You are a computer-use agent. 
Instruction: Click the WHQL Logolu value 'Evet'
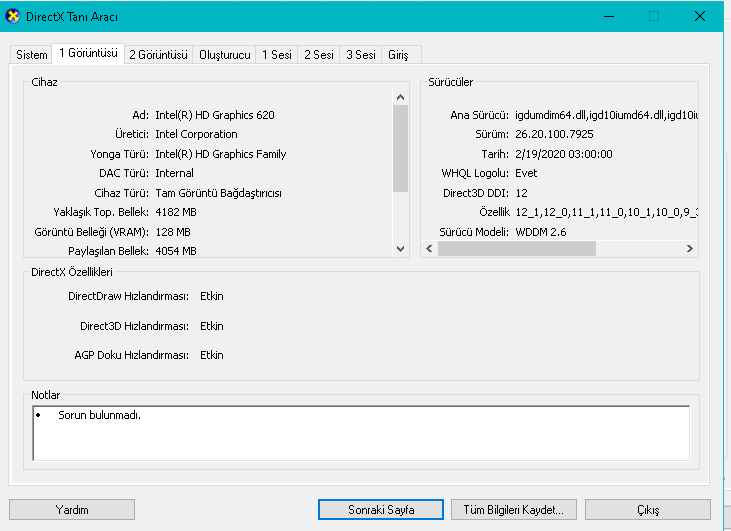coord(526,173)
